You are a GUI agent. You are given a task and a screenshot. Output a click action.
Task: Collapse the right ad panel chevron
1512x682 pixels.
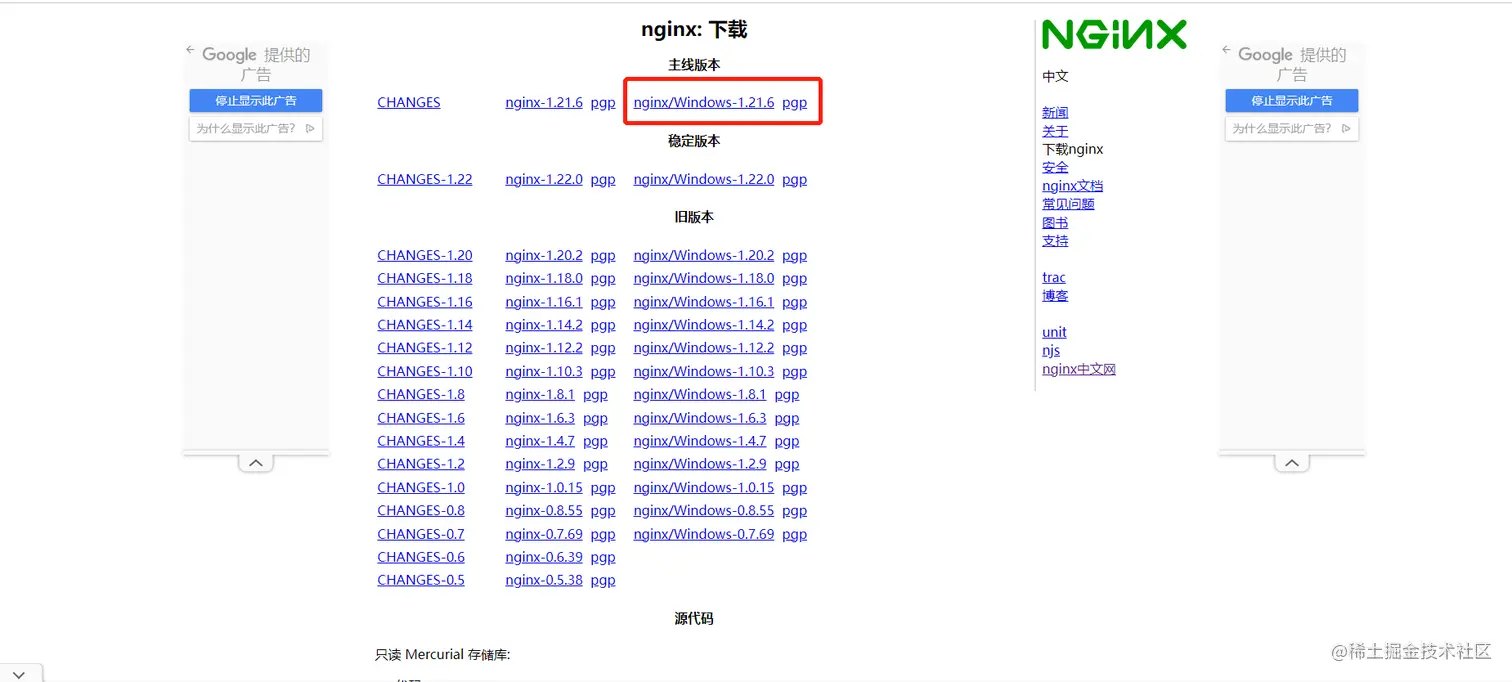tap(1291, 463)
